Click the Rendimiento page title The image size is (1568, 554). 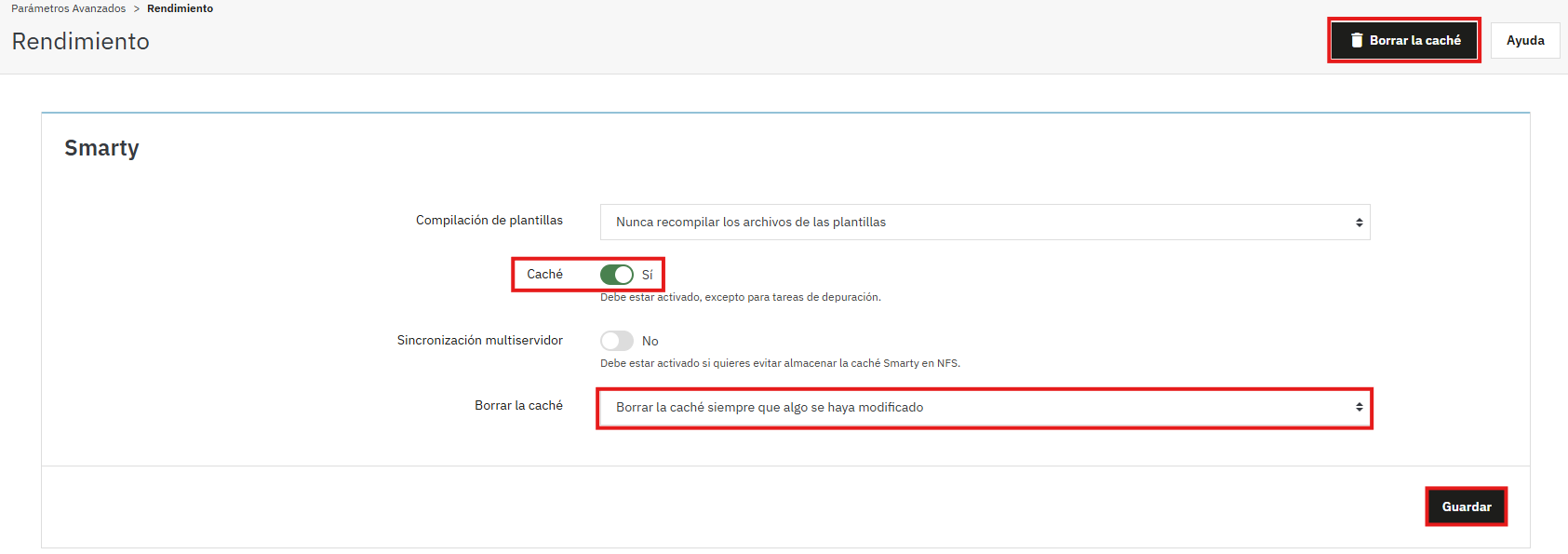point(81,42)
